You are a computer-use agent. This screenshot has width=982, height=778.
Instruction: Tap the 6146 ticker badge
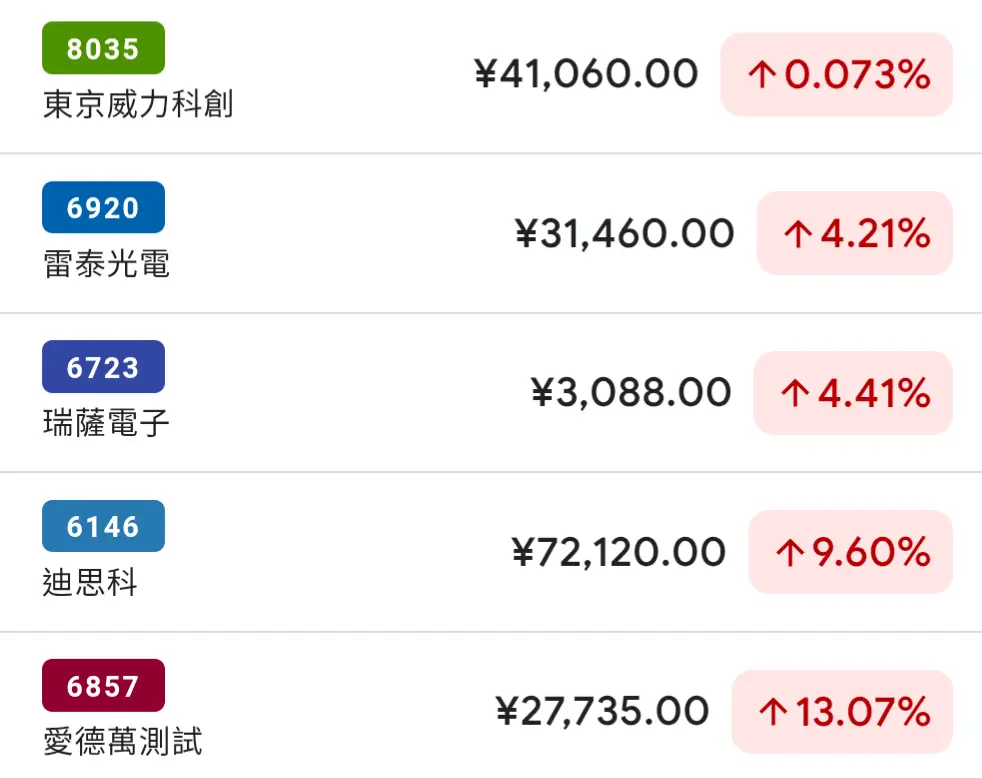point(103,526)
